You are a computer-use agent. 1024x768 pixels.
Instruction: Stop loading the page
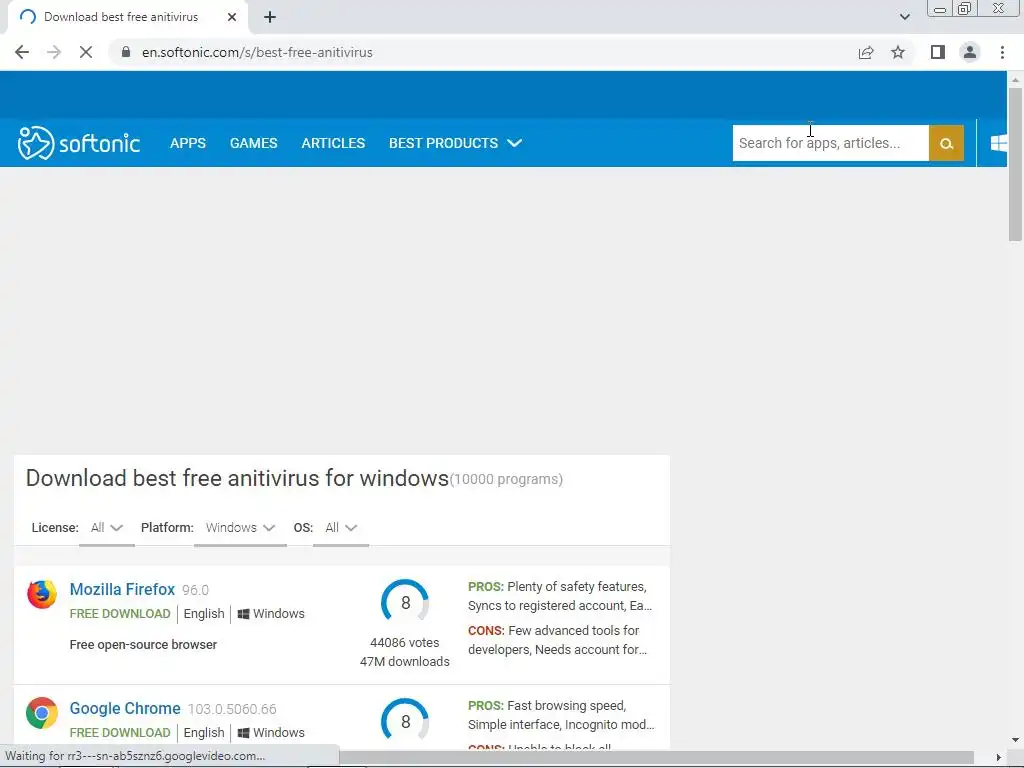click(86, 52)
